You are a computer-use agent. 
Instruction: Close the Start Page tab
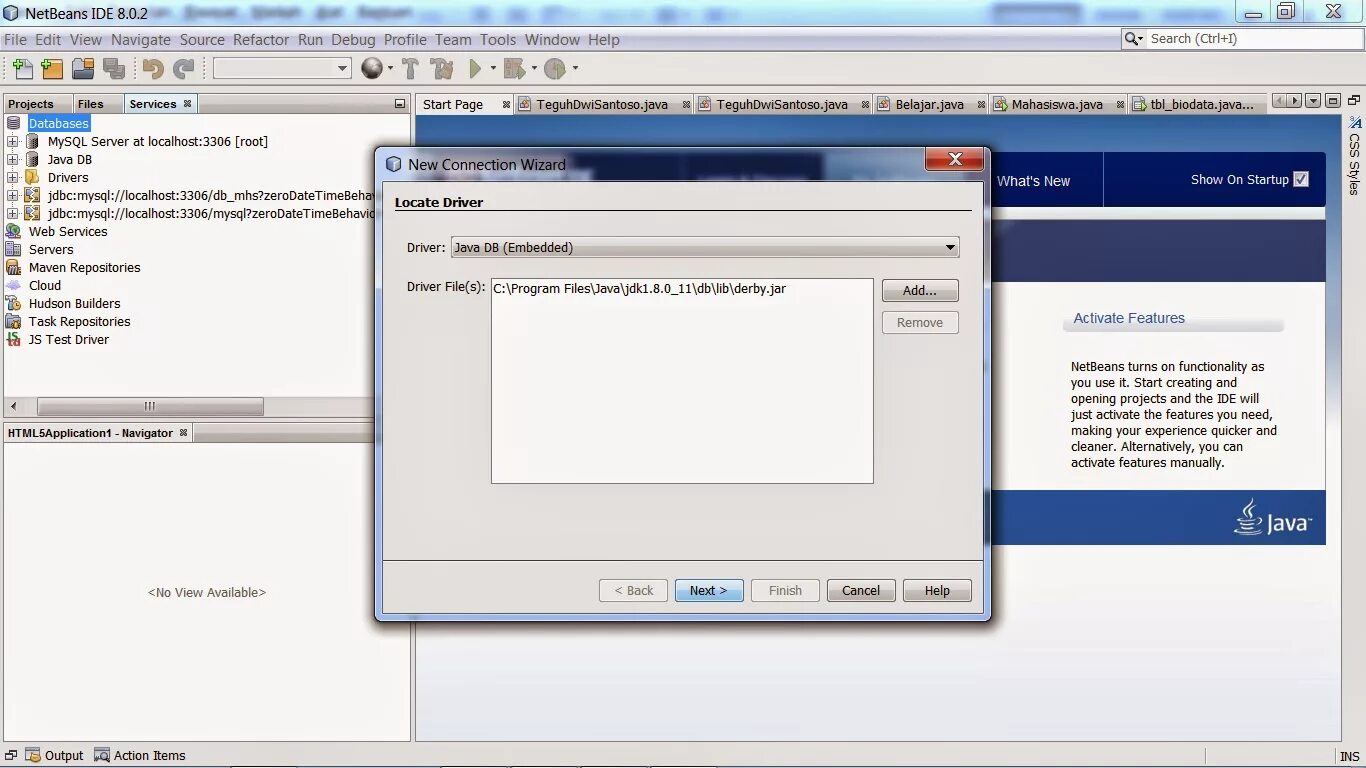point(506,104)
